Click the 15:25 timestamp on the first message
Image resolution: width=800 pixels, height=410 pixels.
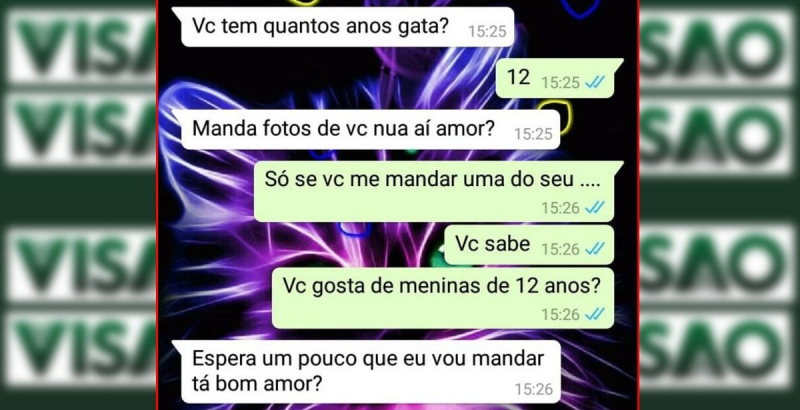click(487, 32)
